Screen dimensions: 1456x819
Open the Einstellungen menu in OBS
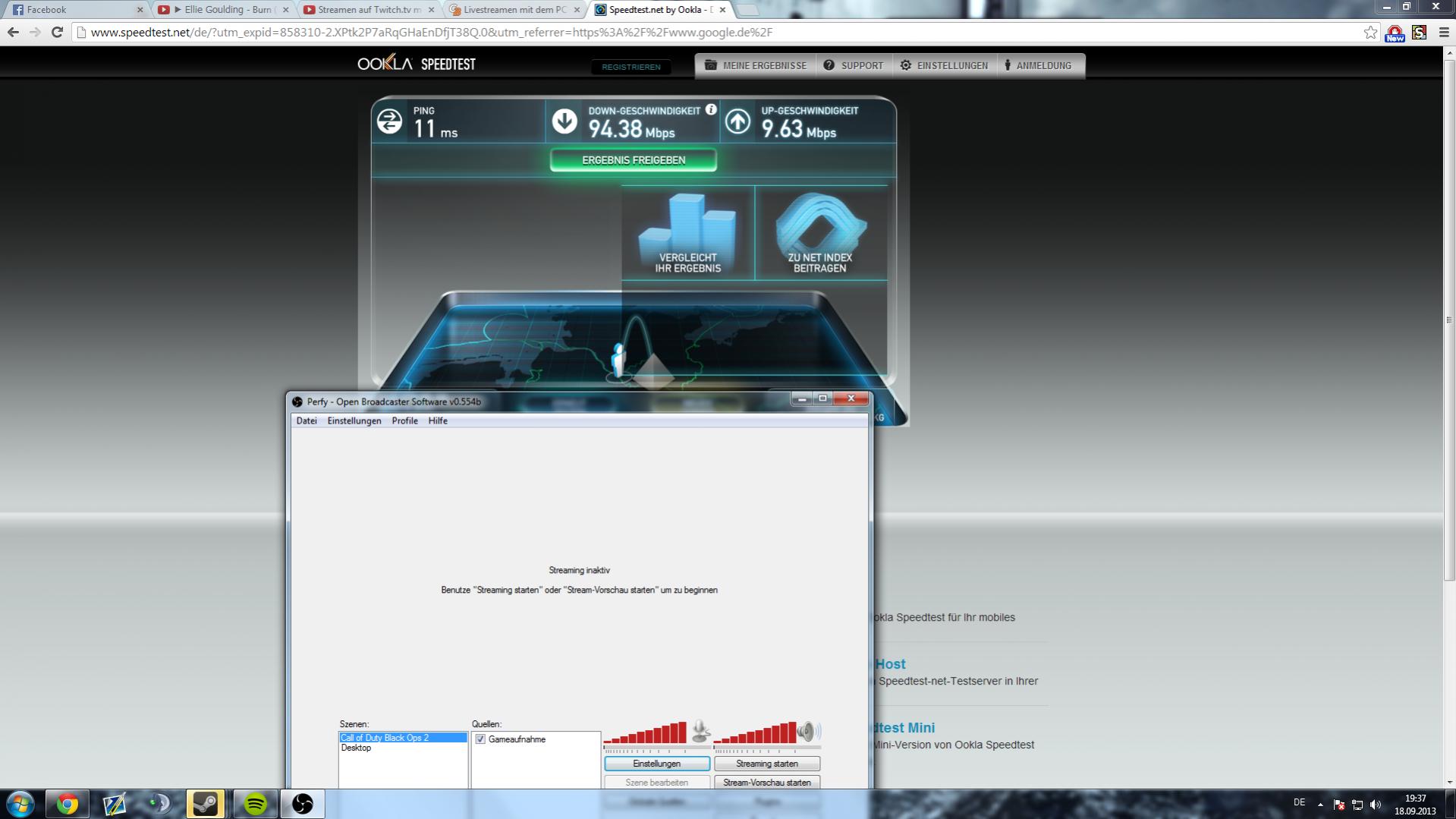click(x=354, y=421)
